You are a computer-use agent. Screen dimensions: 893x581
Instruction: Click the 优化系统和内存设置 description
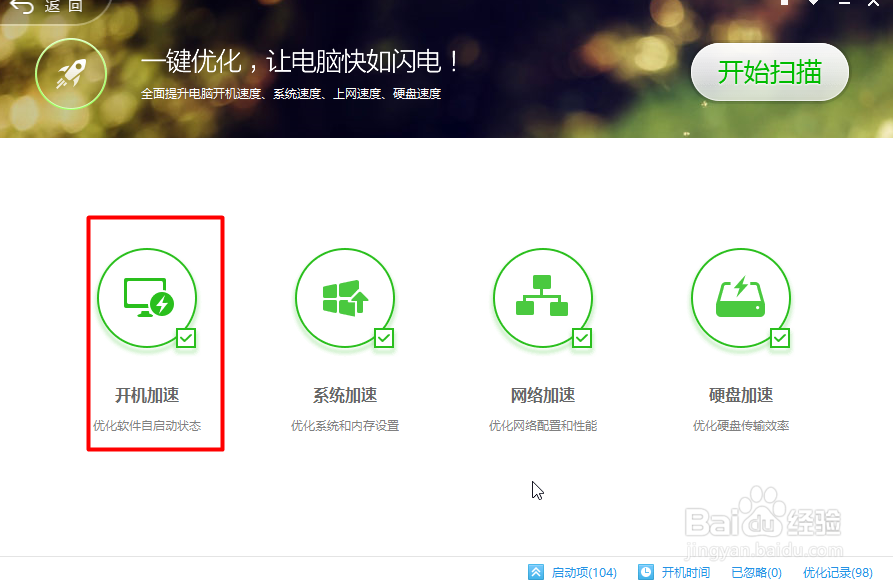[x=345, y=425]
